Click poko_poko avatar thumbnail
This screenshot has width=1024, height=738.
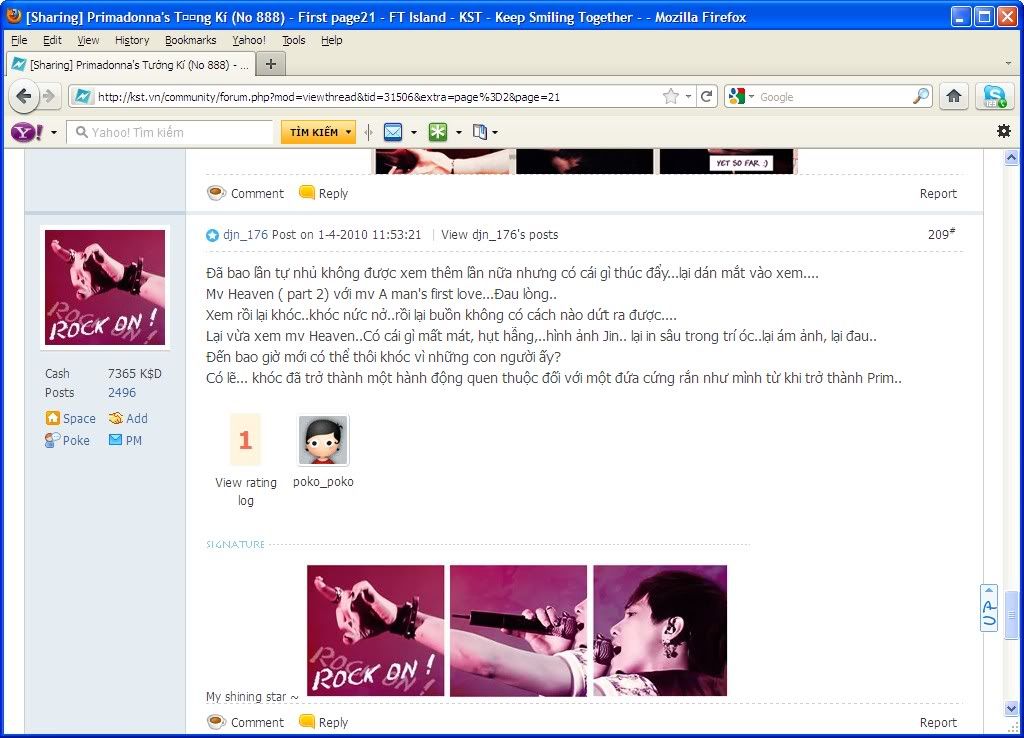[323, 440]
